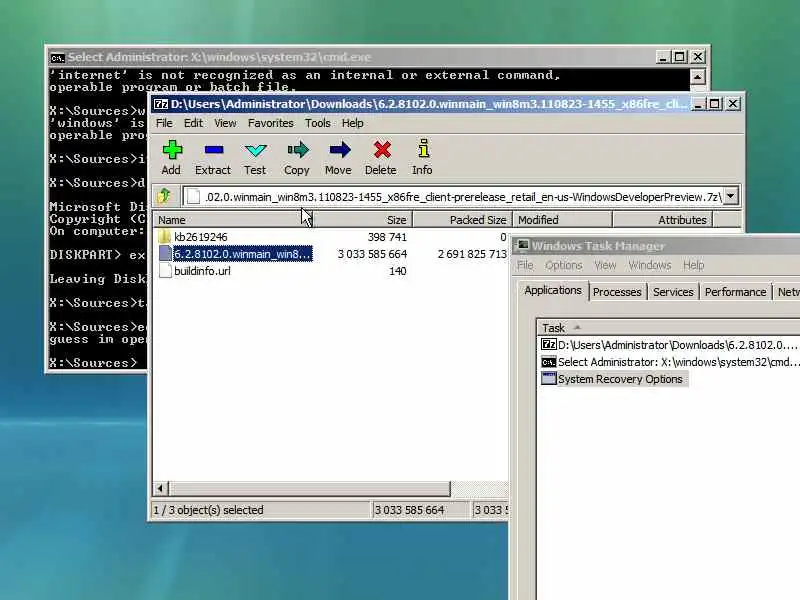
Task: Switch to the Services tab
Action: (673, 292)
